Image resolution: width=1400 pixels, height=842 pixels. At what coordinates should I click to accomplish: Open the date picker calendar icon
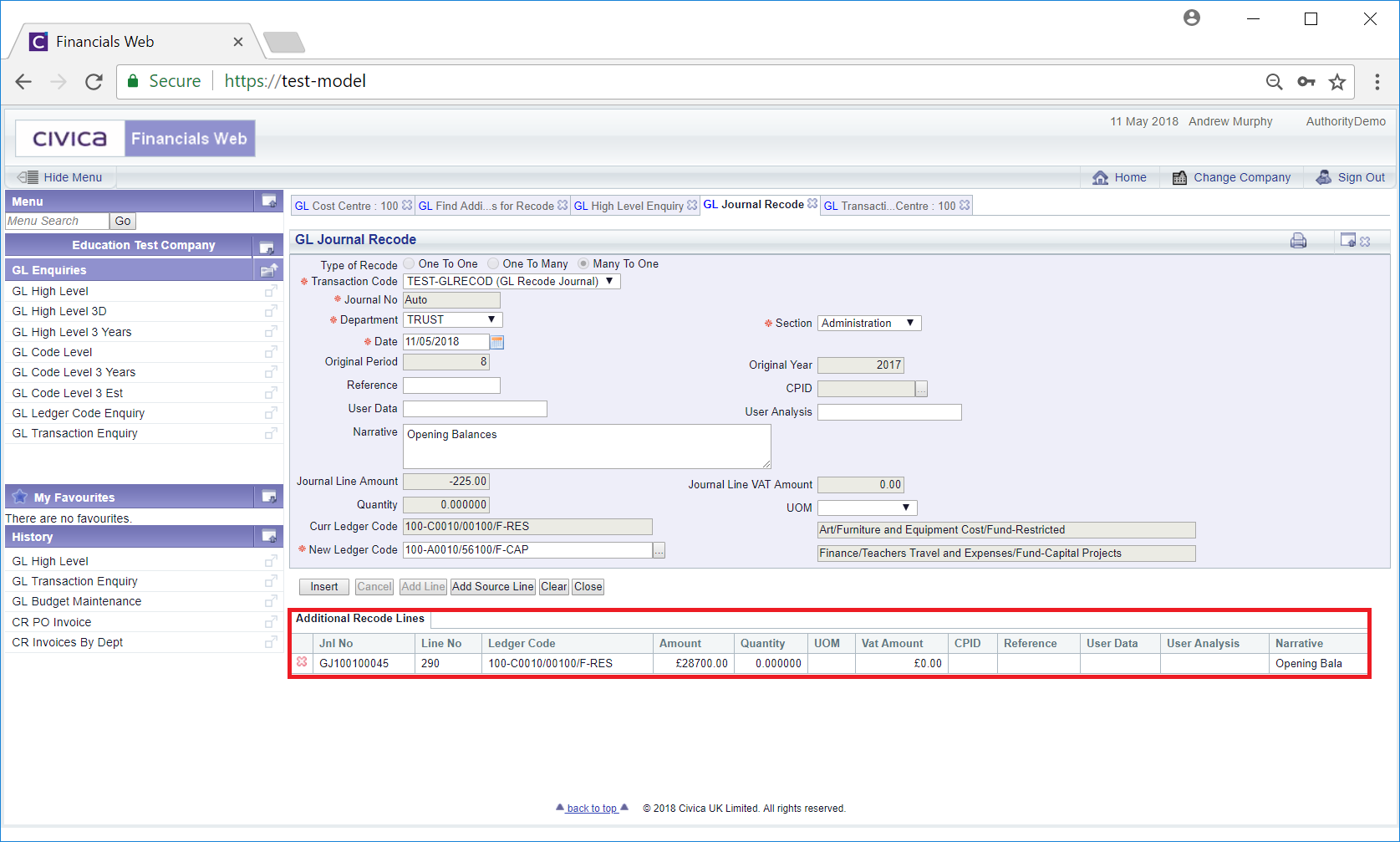pyautogui.click(x=497, y=342)
